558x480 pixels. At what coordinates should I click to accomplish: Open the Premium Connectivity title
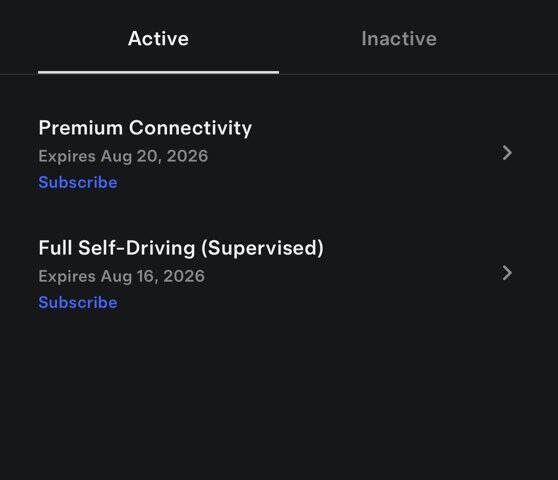click(145, 128)
